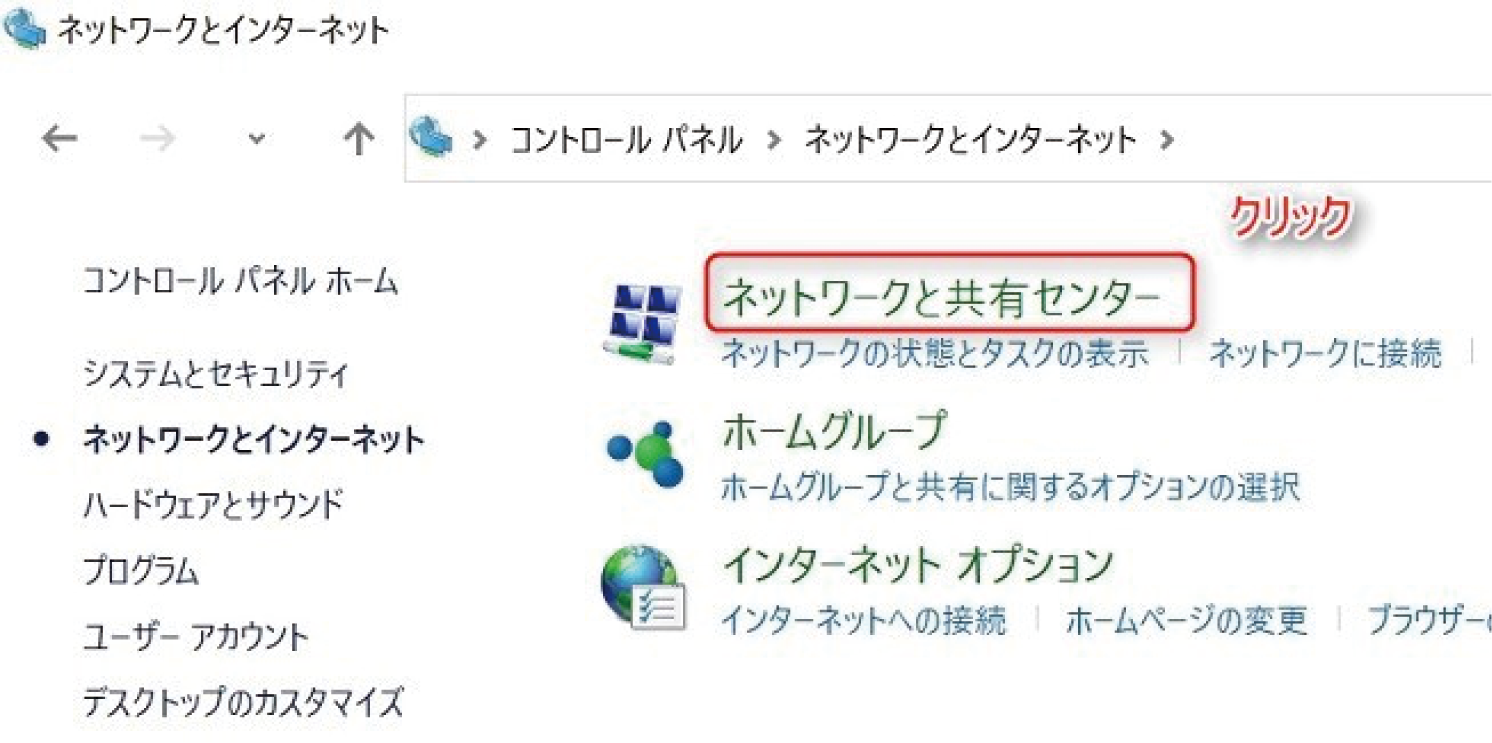
Task: Click the Internet Options globe icon
Action: pos(644,591)
